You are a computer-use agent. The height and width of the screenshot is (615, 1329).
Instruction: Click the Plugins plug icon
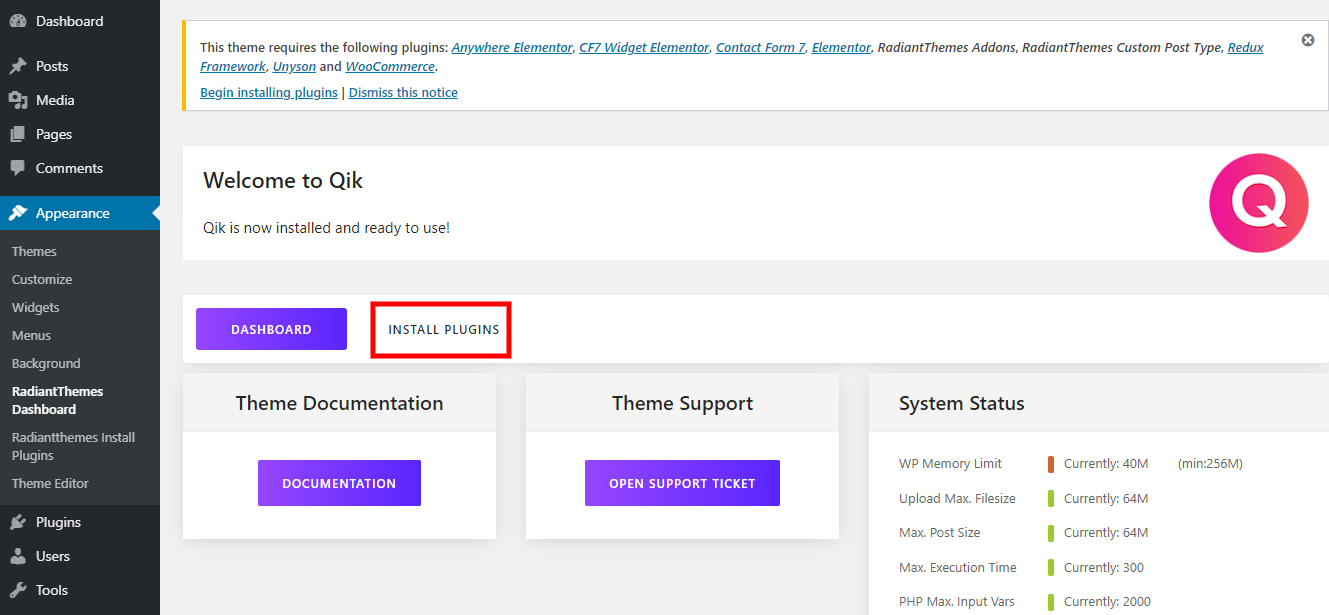tap(18, 522)
